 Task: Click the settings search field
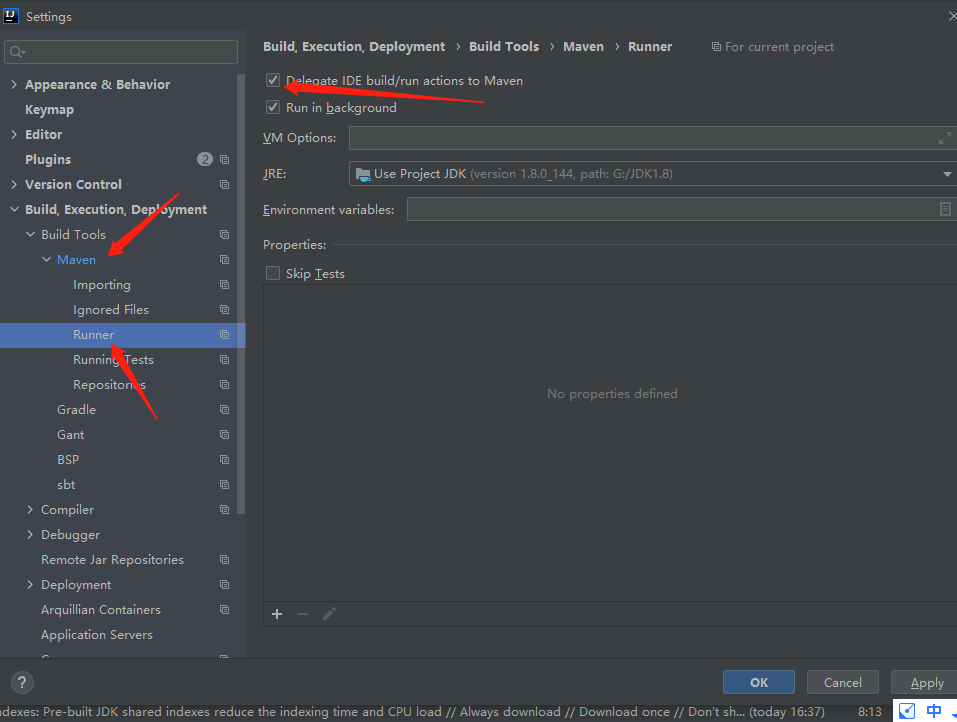(x=121, y=52)
